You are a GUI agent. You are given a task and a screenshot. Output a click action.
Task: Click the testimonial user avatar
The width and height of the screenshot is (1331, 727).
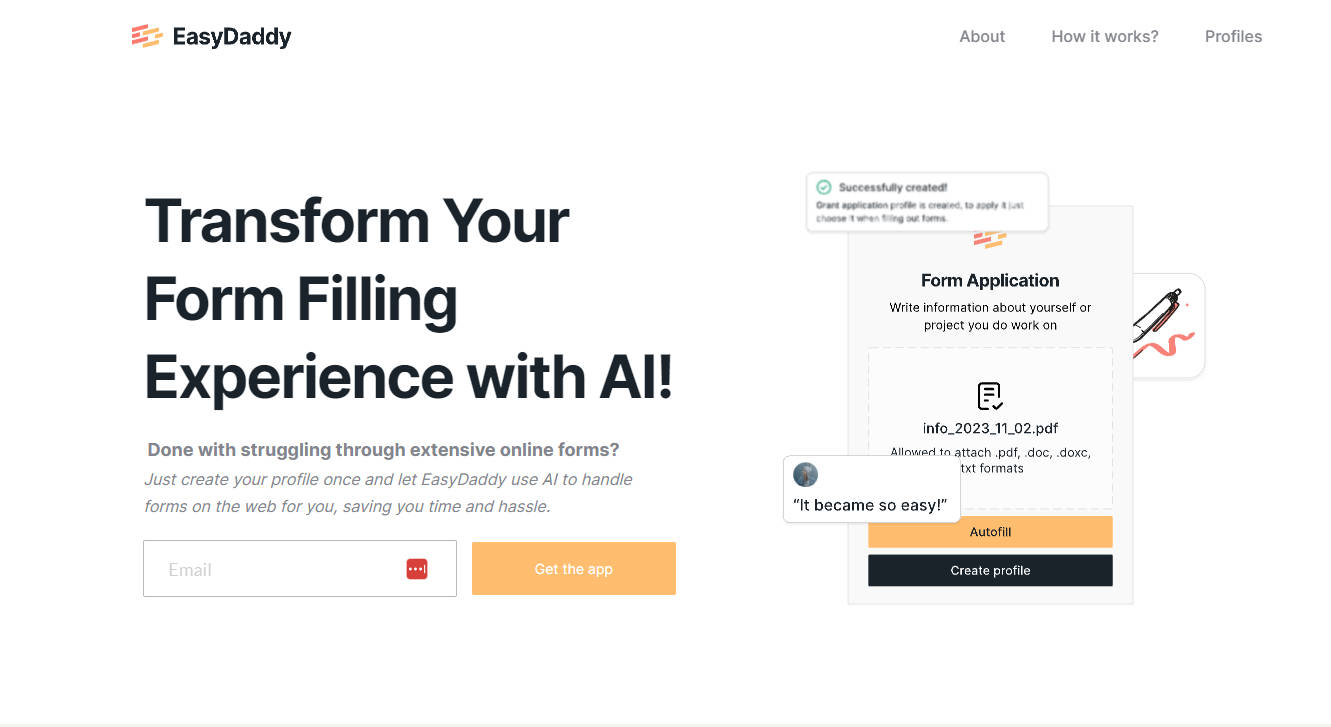[805, 474]
